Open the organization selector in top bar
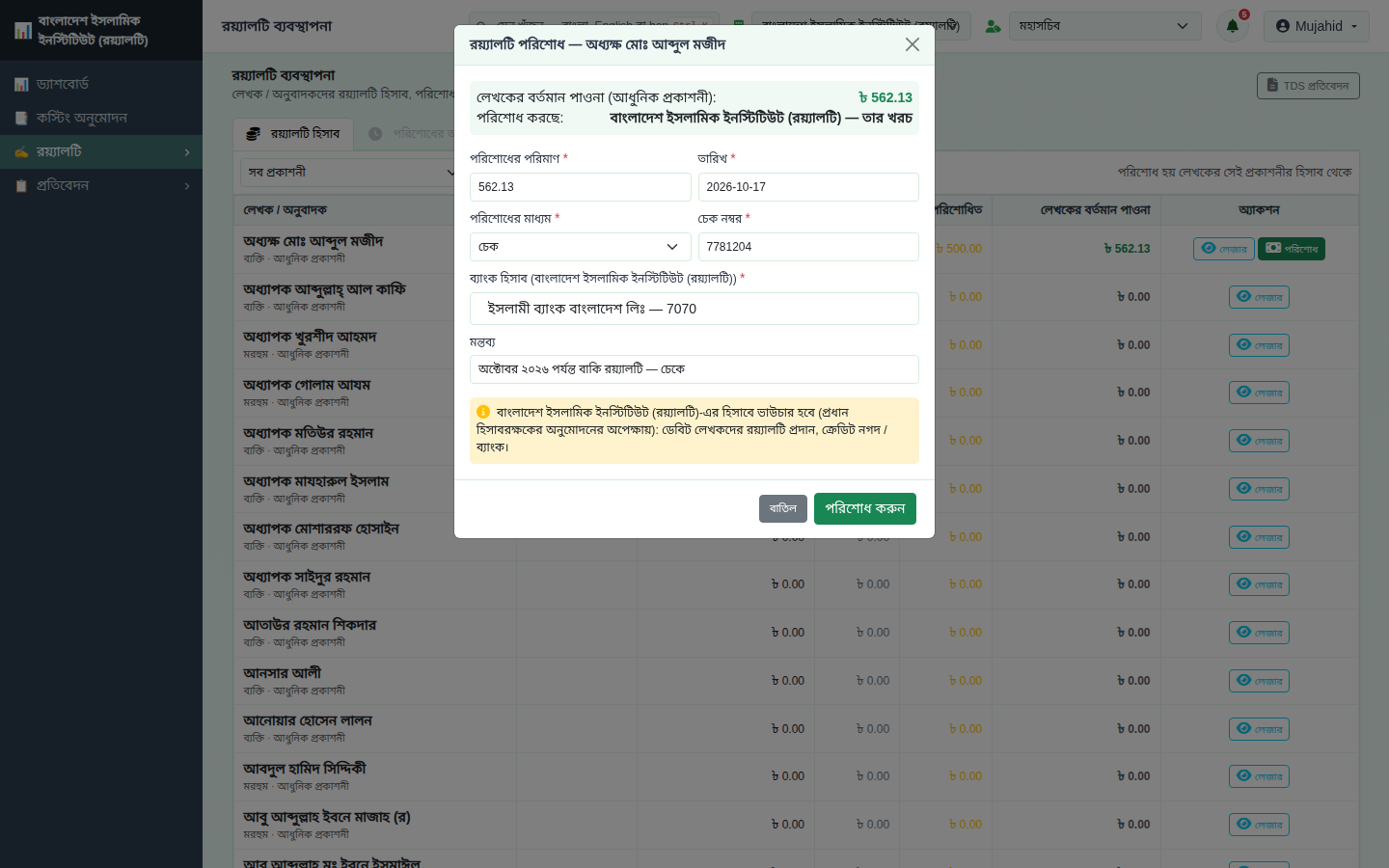The image size is (1389, 868). pyautogui.click(x=860, y=26)
